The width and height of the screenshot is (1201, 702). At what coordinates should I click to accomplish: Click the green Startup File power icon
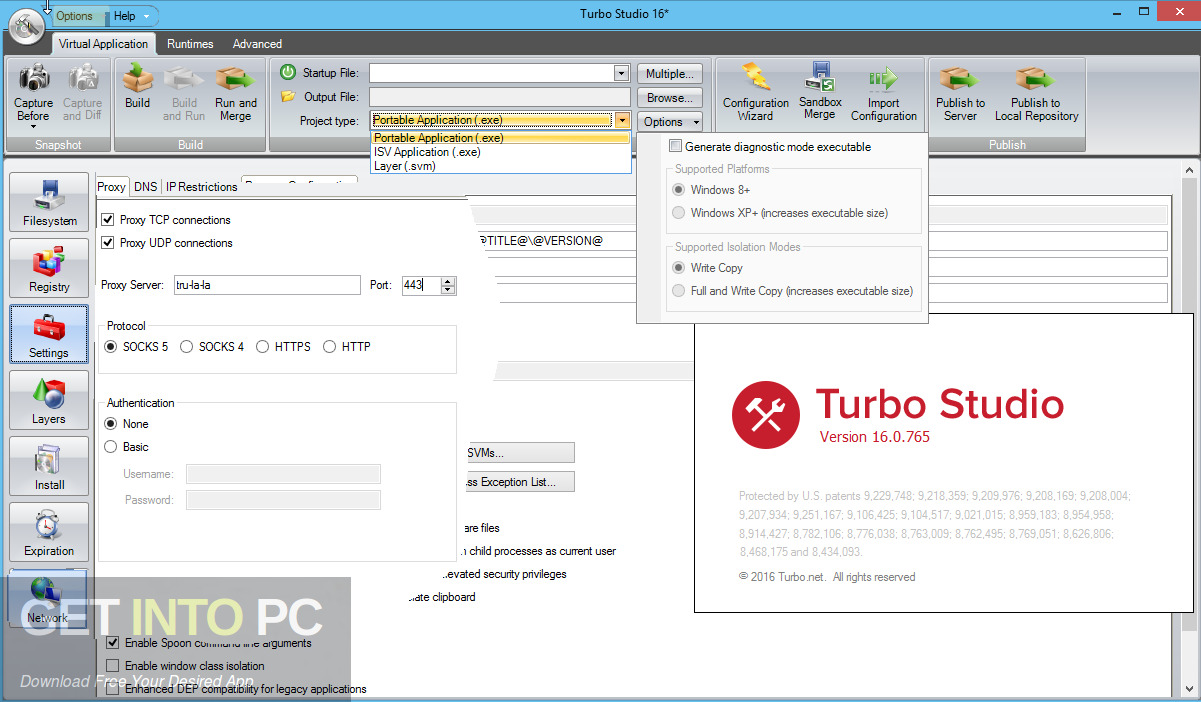coord(288,72)
